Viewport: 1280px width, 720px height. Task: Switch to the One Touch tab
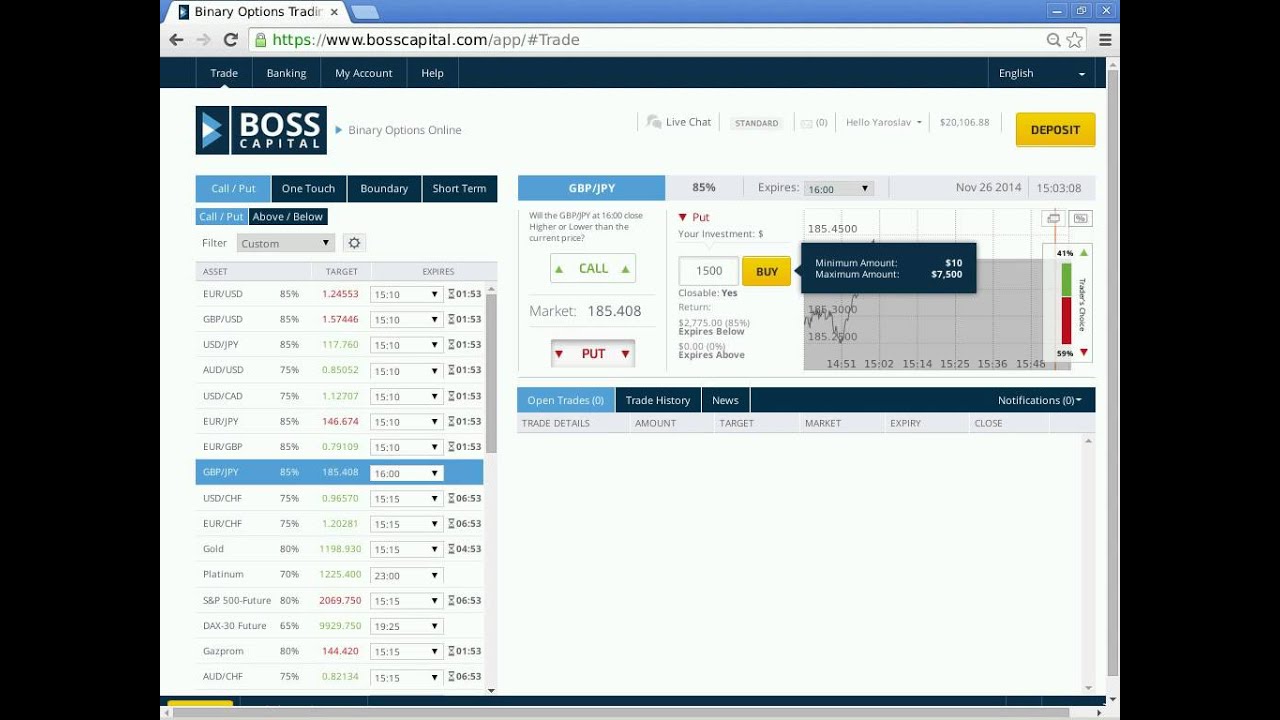click(x=308, y=188)
